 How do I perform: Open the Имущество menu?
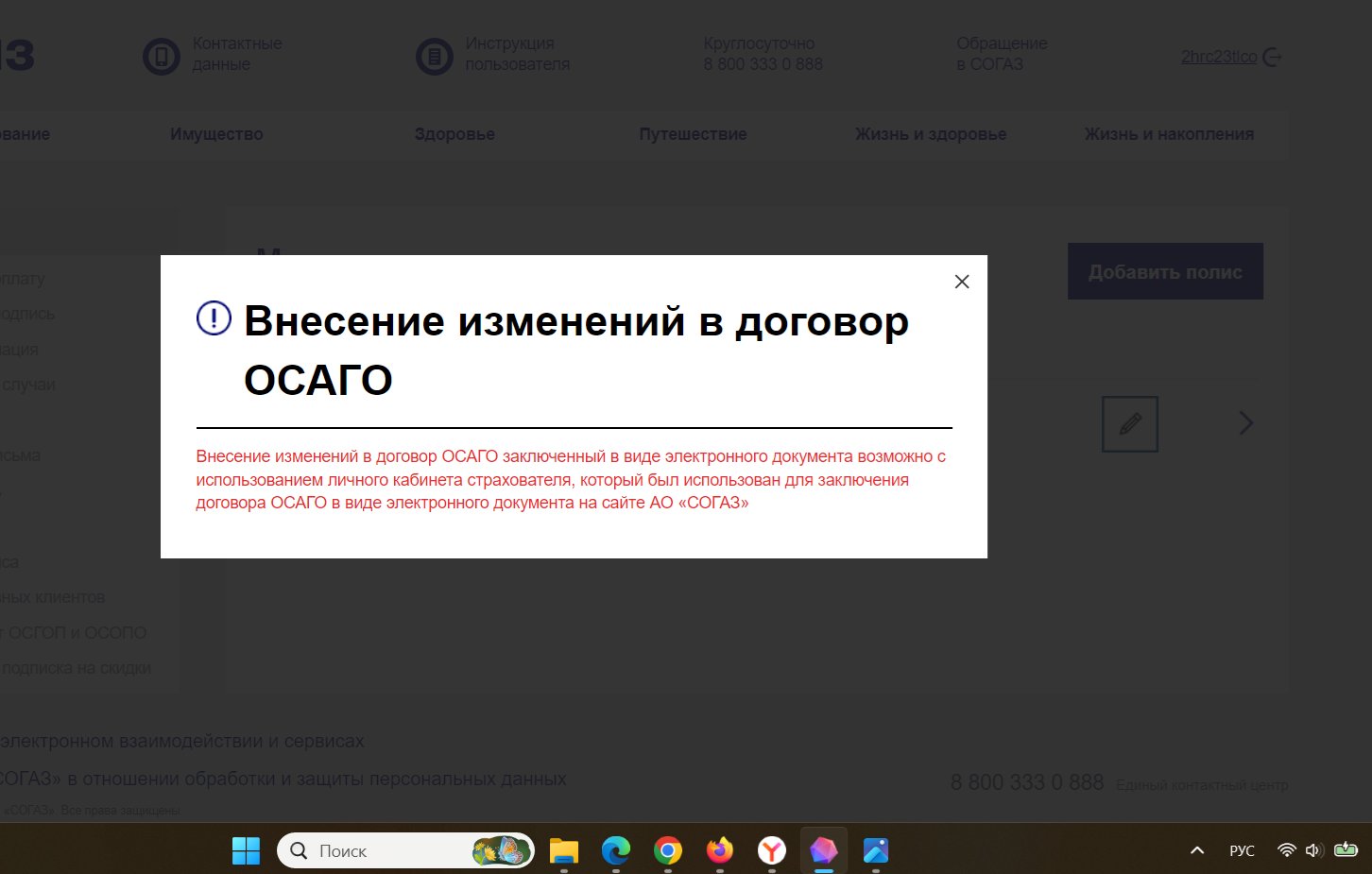tap(216, 134)
